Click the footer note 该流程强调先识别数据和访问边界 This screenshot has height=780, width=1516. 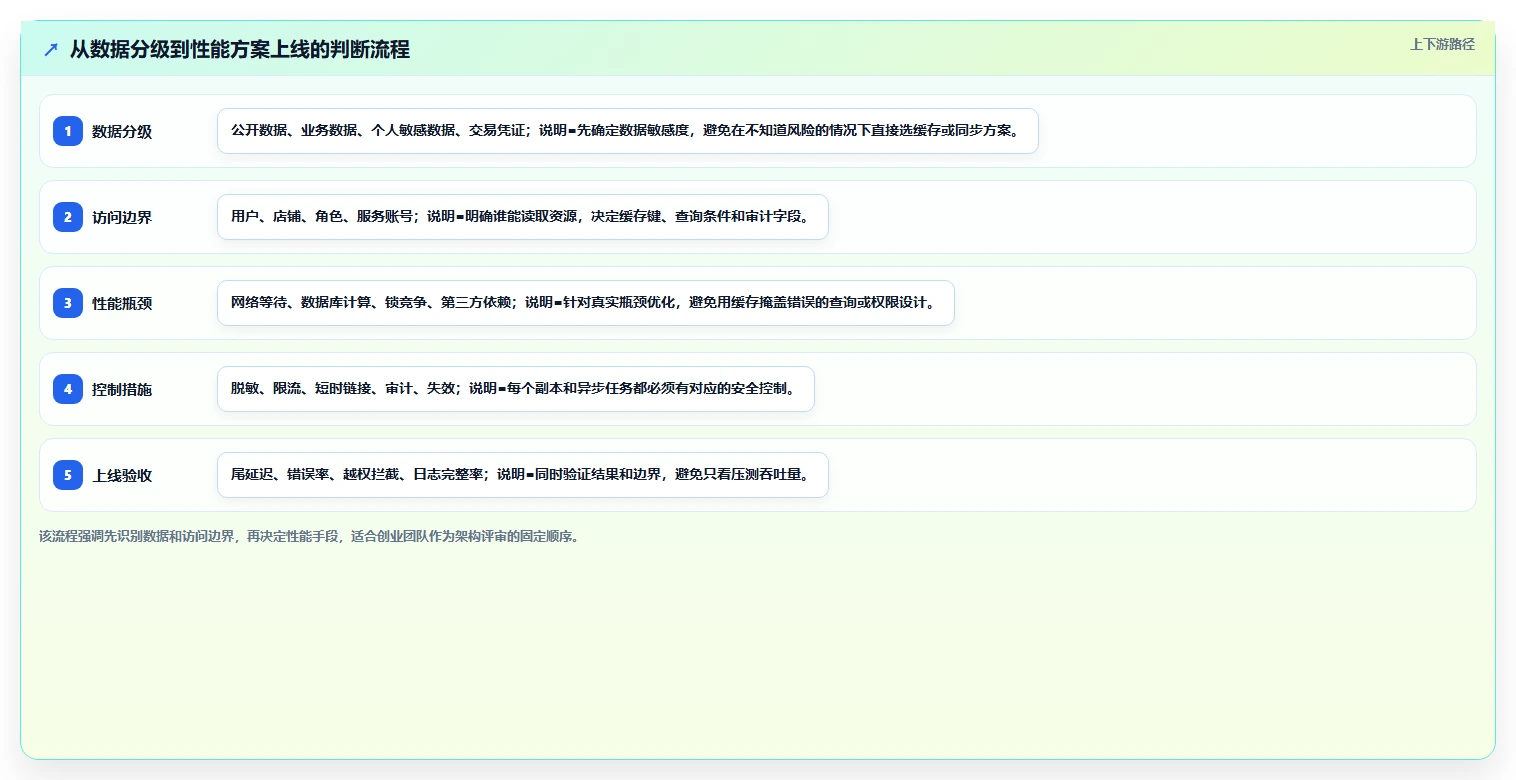pos(309,536)
